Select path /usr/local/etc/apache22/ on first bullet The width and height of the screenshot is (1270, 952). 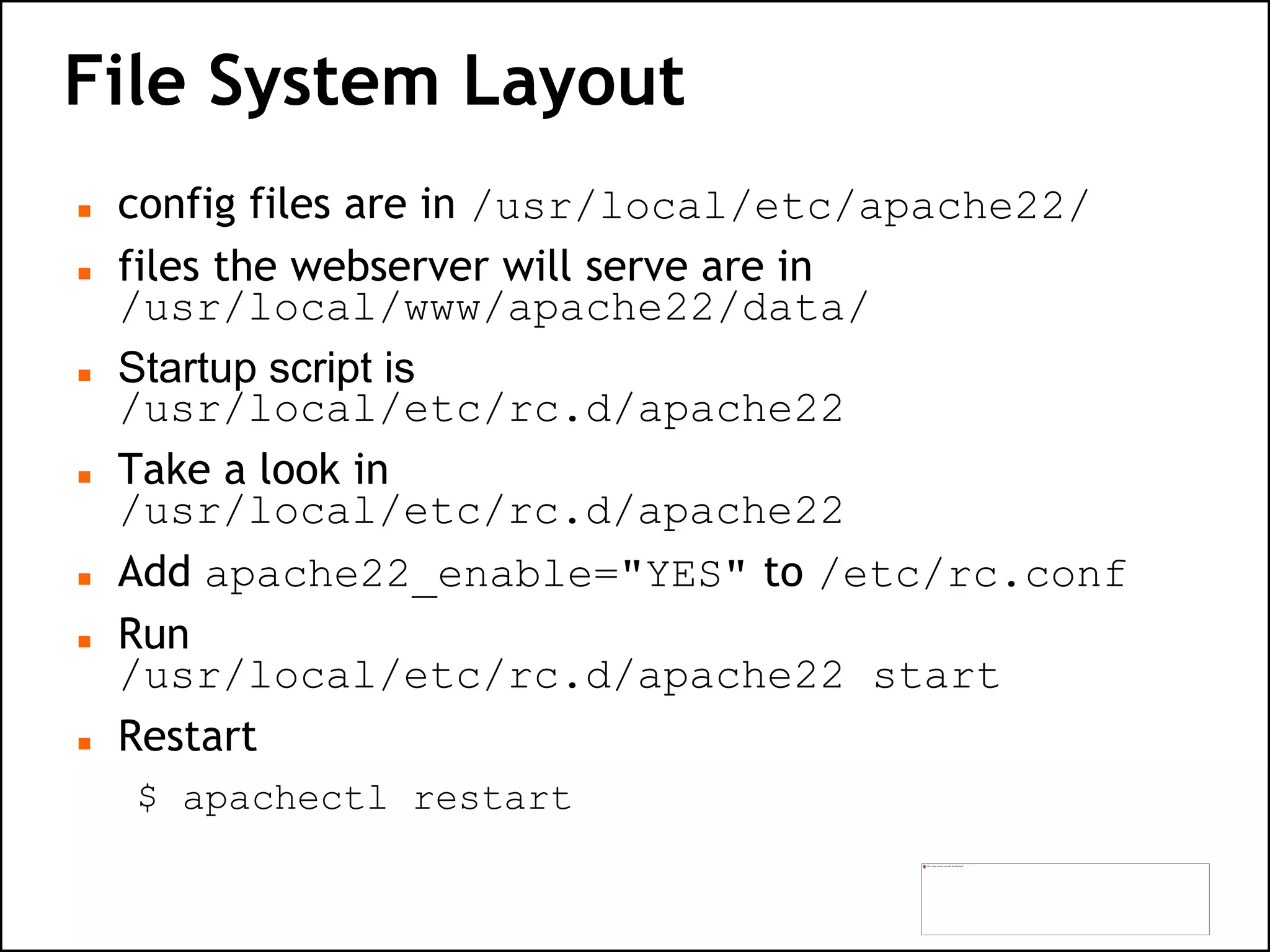pyautogui.click(x=781, y=206)
